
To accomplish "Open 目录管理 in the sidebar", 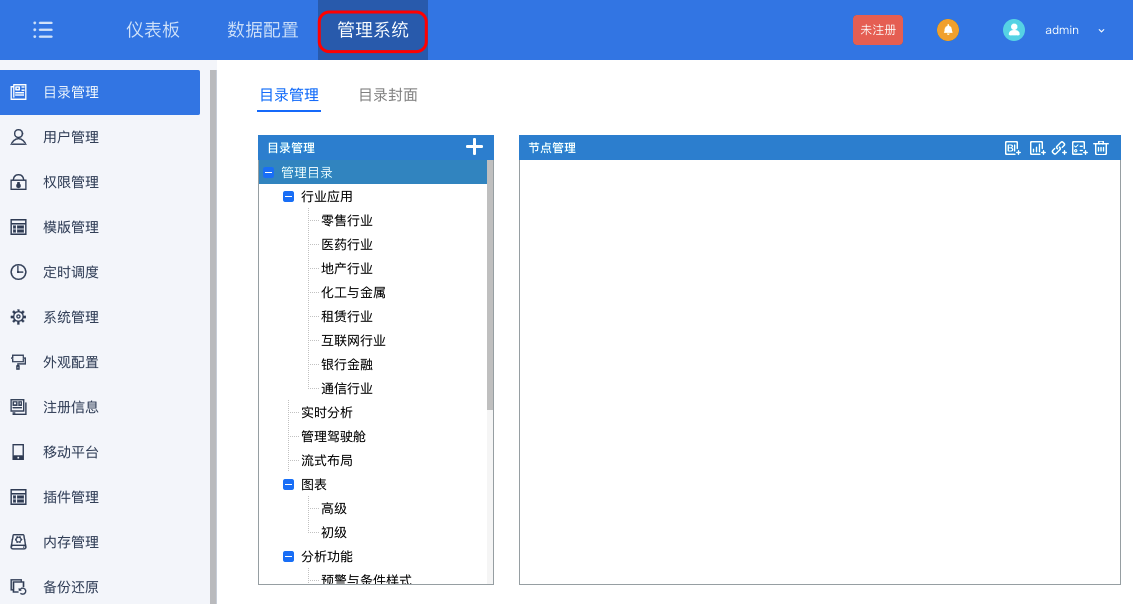I will pos(100,92).
